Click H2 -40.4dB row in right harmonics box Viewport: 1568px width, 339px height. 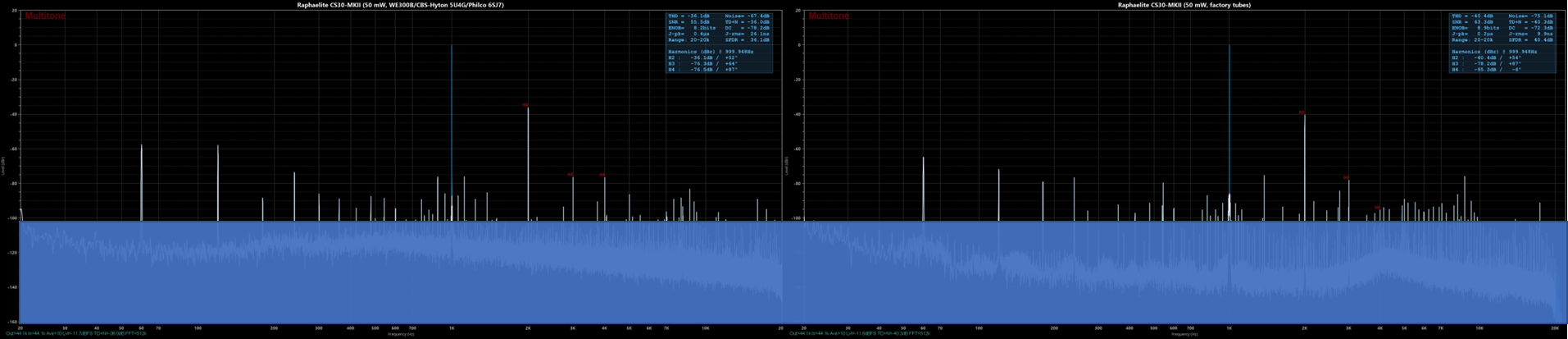point(1486,57)
